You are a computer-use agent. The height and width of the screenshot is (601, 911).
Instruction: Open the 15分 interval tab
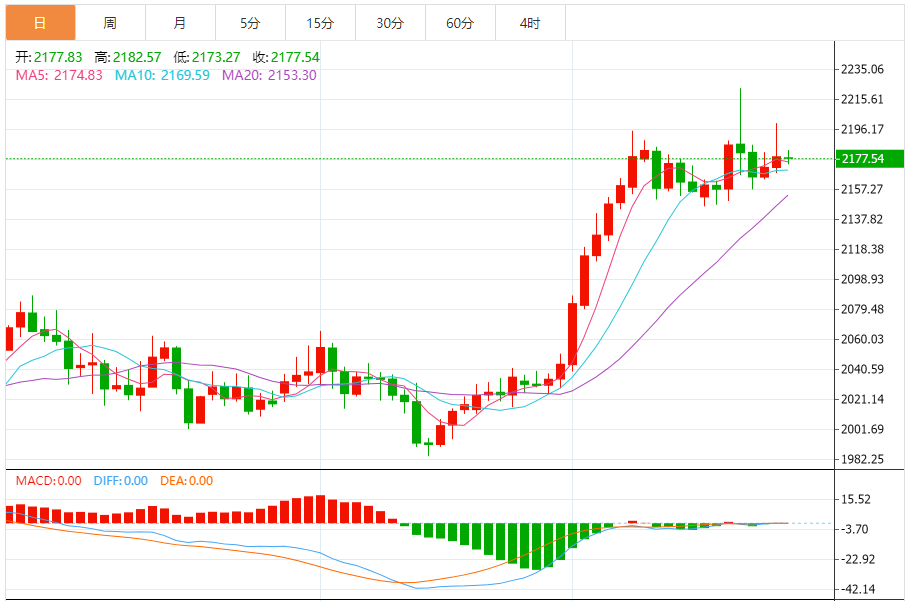(320, 23)
